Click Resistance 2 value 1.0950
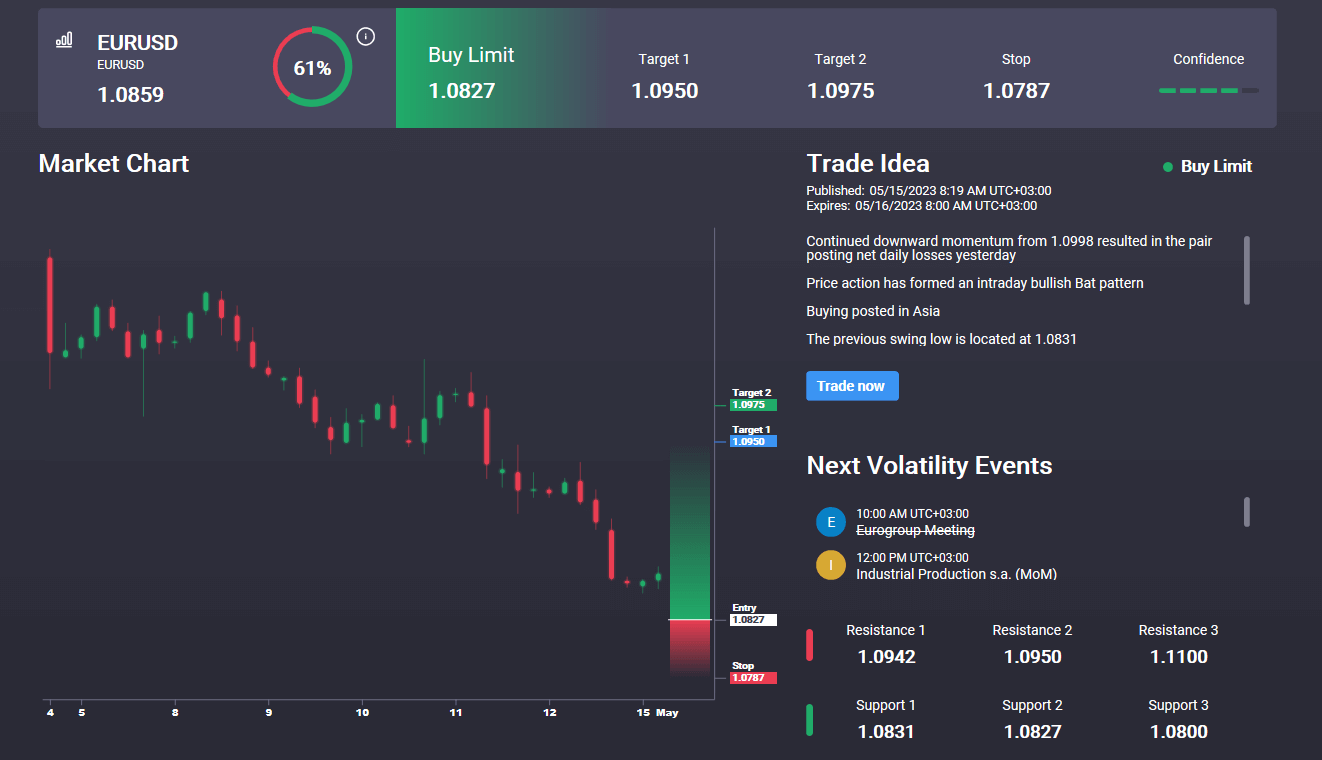 pos(1032,657)
